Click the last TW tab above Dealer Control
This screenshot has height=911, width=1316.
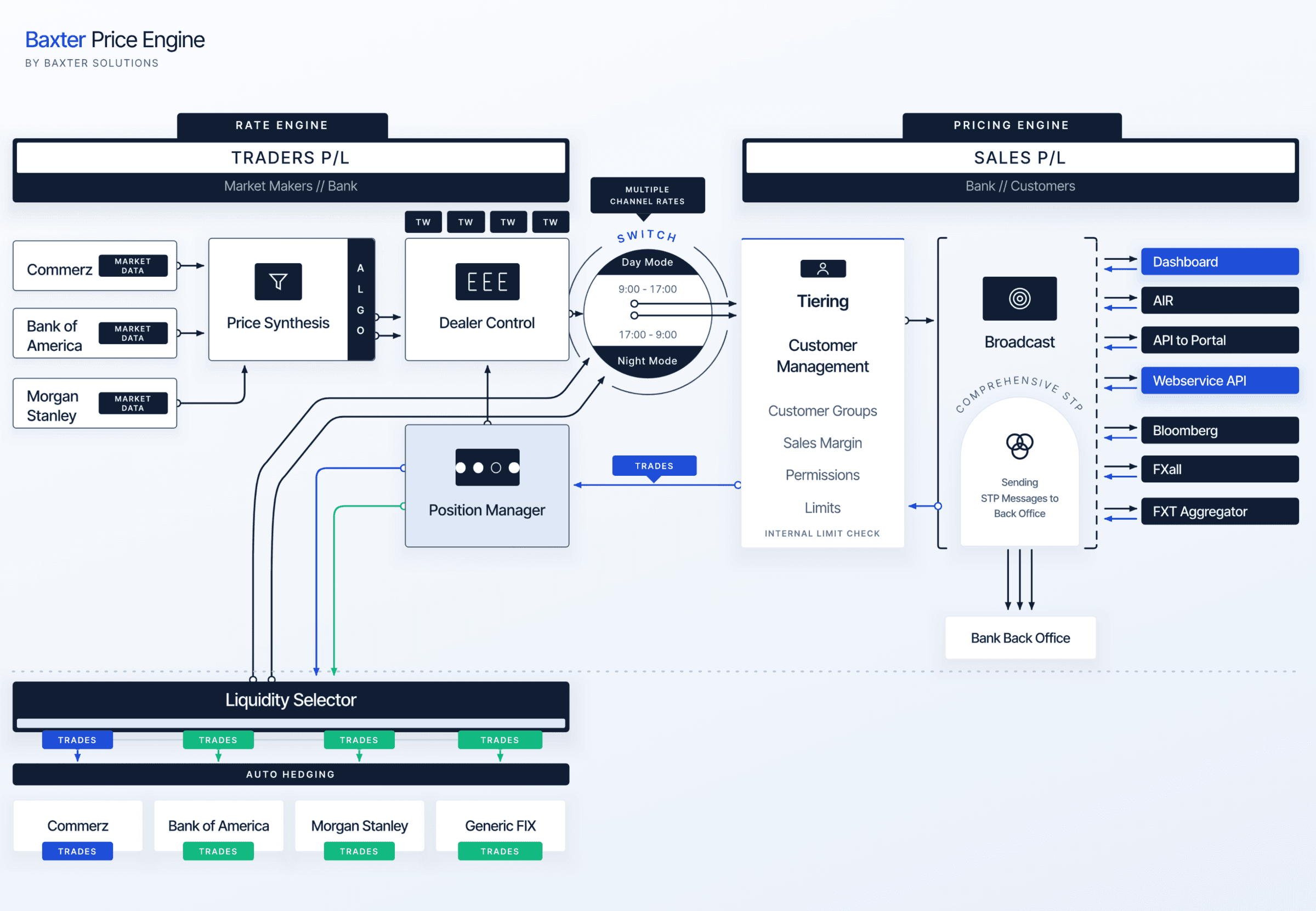(x=551, y=222)
